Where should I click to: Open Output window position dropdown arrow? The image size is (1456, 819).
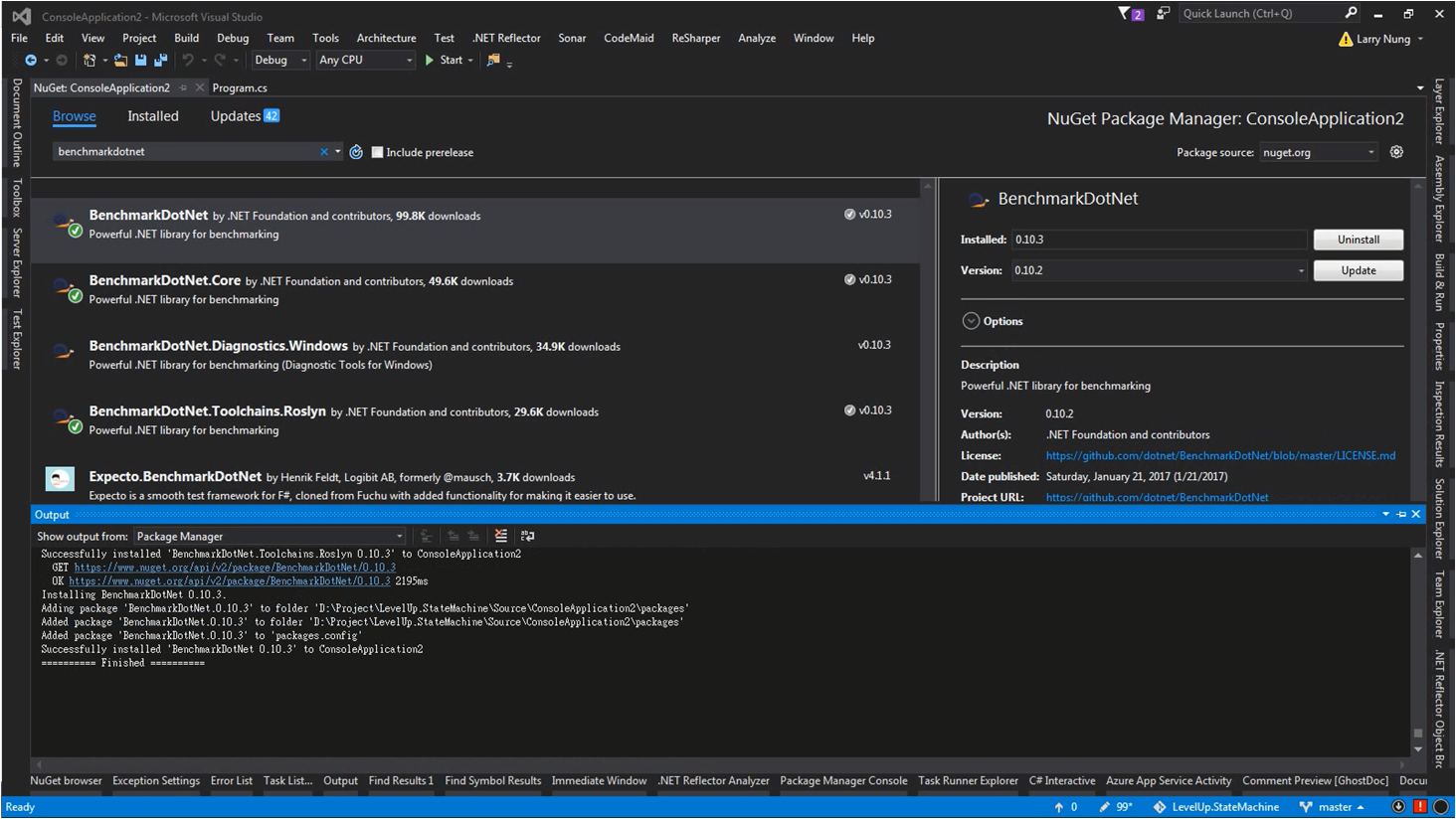1385,514
